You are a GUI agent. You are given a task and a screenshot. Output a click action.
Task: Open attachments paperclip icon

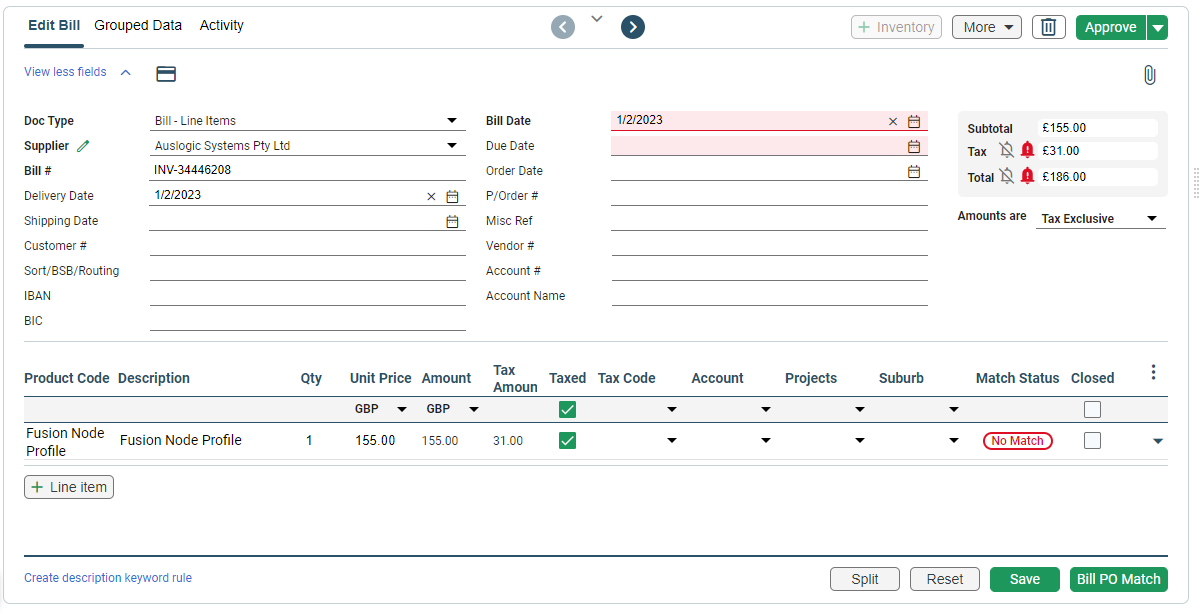(x=1150, y=74)
